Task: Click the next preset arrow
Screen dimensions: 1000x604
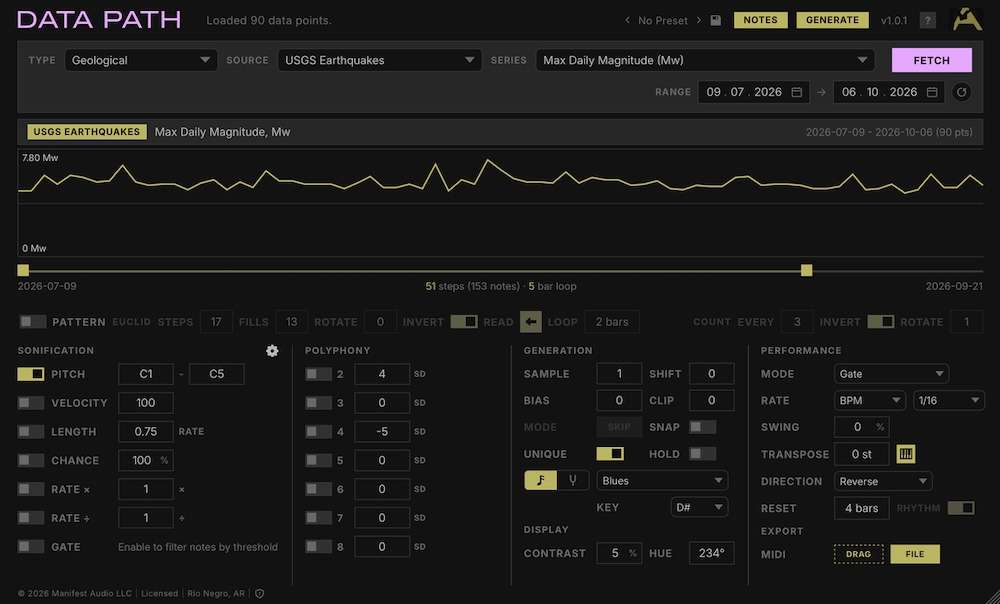Action: click(699, 20)
